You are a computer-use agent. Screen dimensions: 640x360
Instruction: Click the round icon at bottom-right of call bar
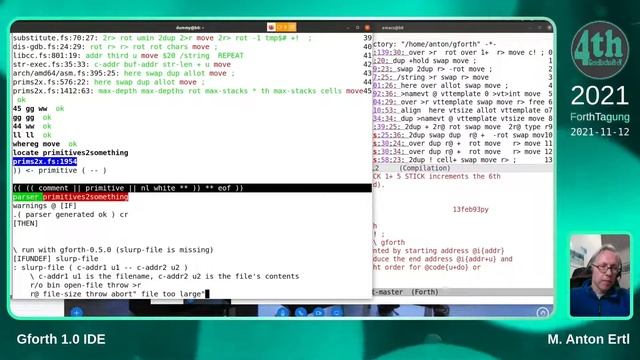[542, 313]
